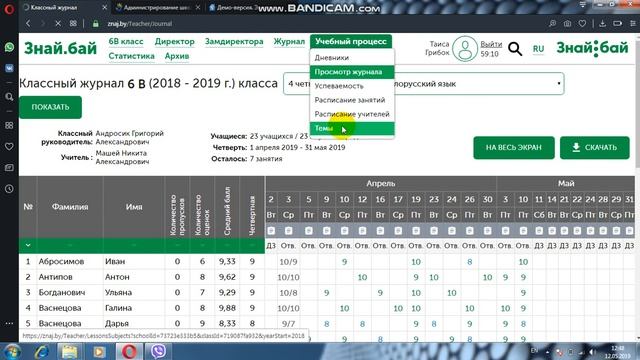
Task: Add the page to bookmarks heart in the address bar
Action: click(x=582, y=24)
